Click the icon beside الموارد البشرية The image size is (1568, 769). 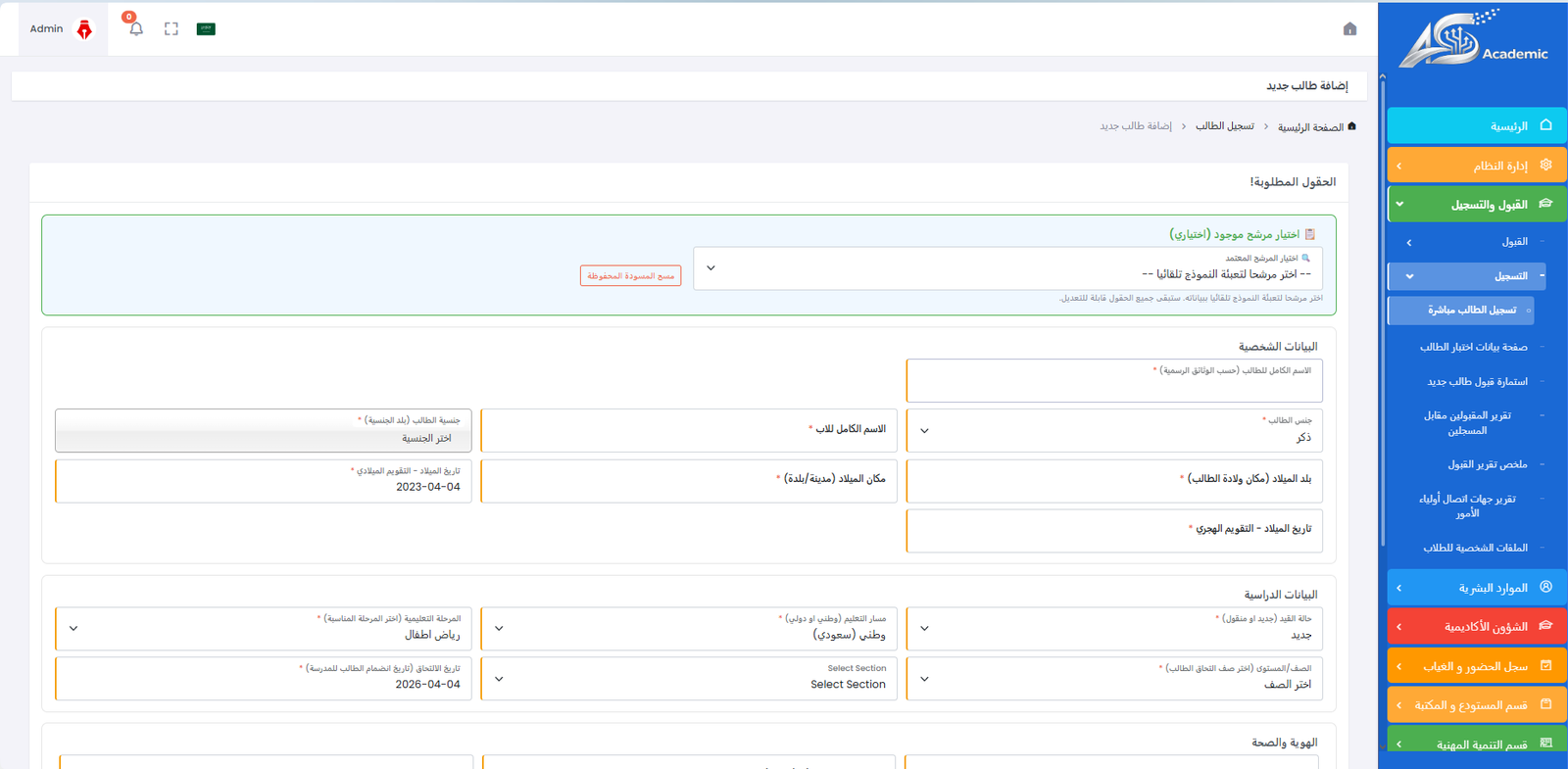(x=1545, y=588)
